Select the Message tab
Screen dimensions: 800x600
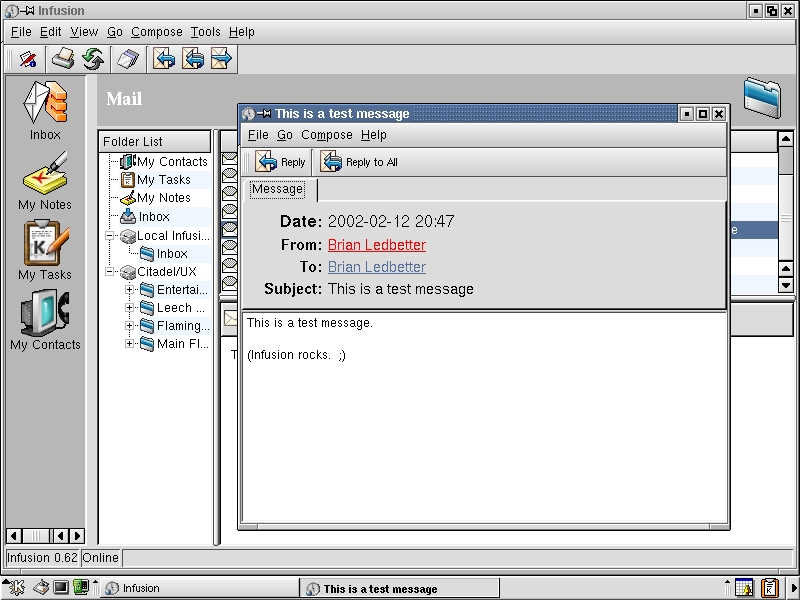point(278,189)
